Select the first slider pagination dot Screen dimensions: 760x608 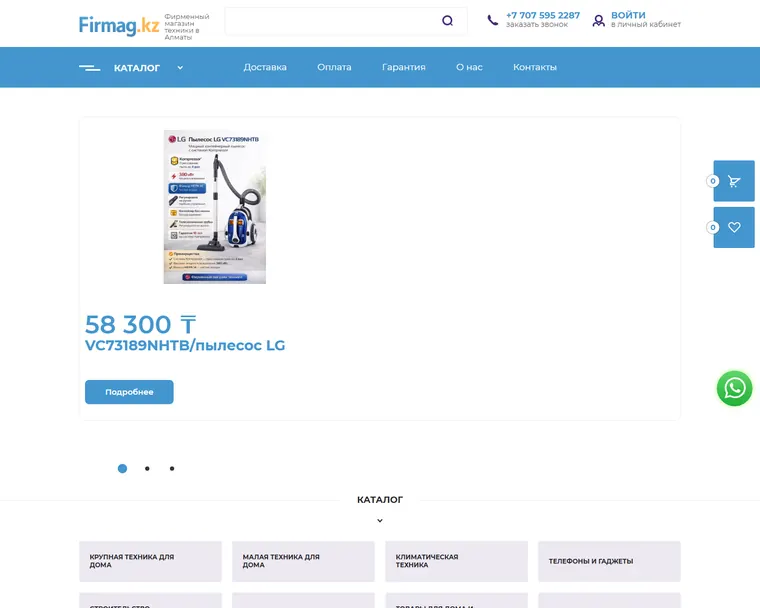[122, 468]
